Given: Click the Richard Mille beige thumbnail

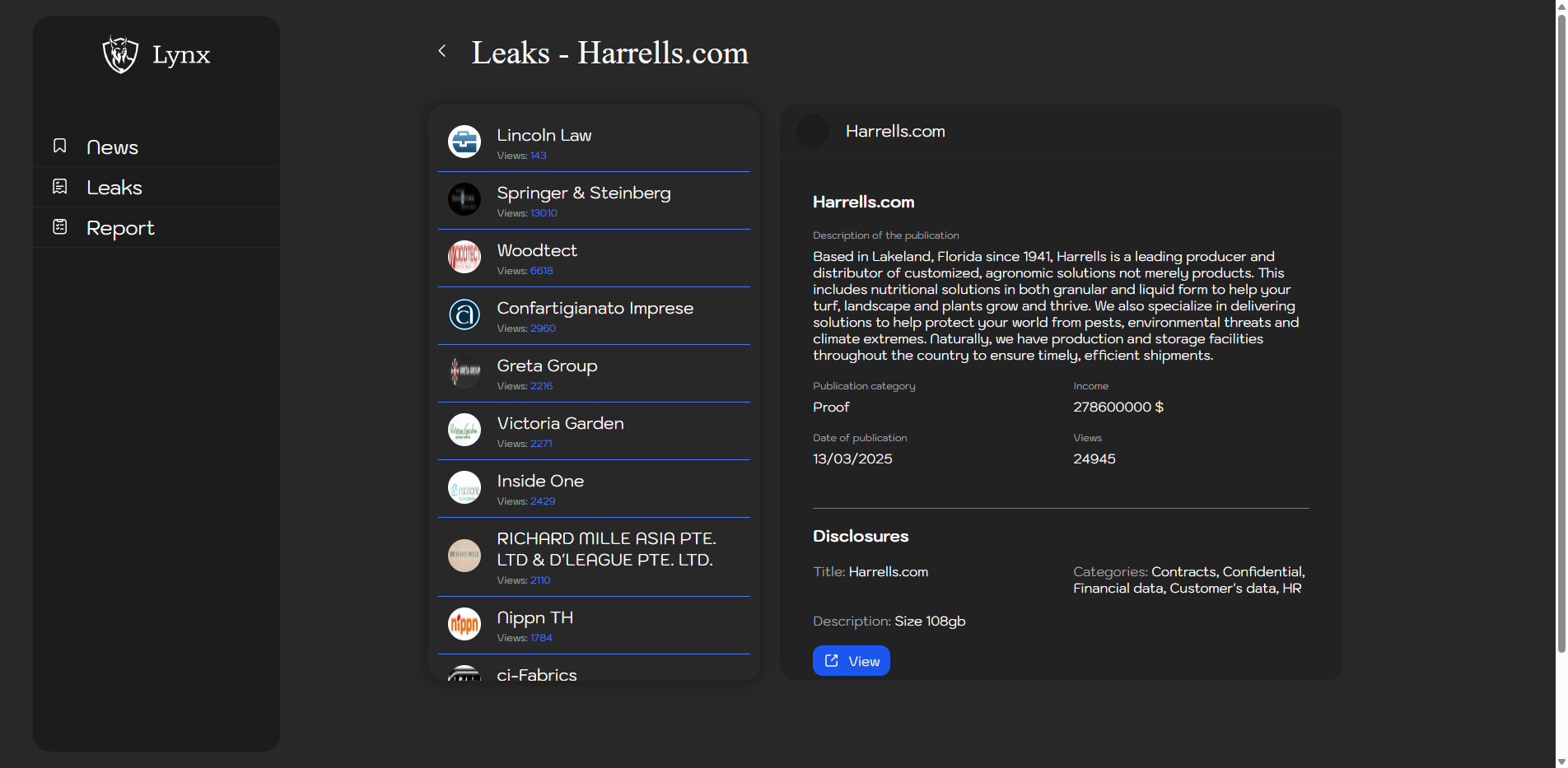Looking at the screenshot, I should 464,556.
